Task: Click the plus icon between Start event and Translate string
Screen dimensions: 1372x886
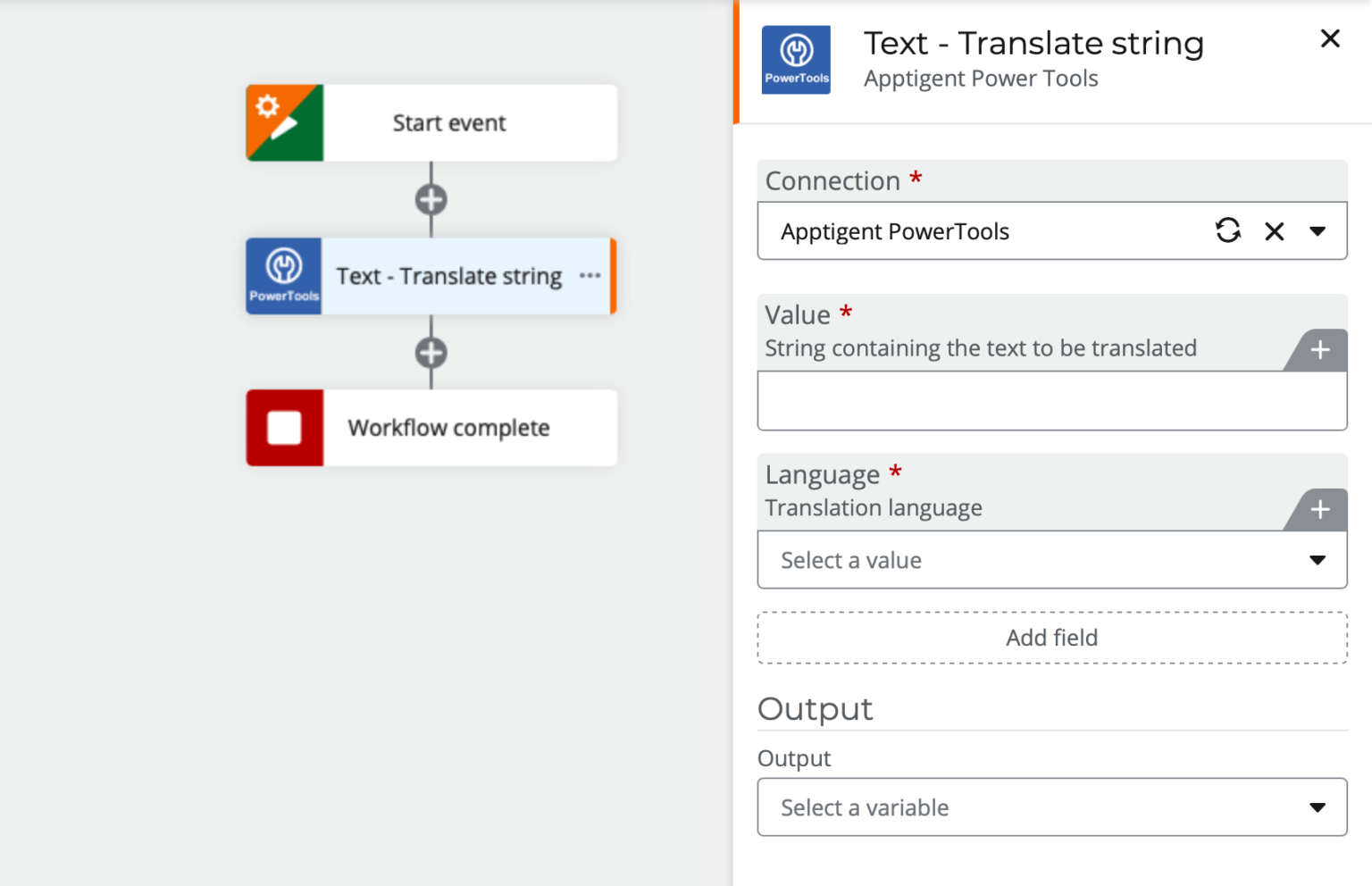Action: coord(431,198)
